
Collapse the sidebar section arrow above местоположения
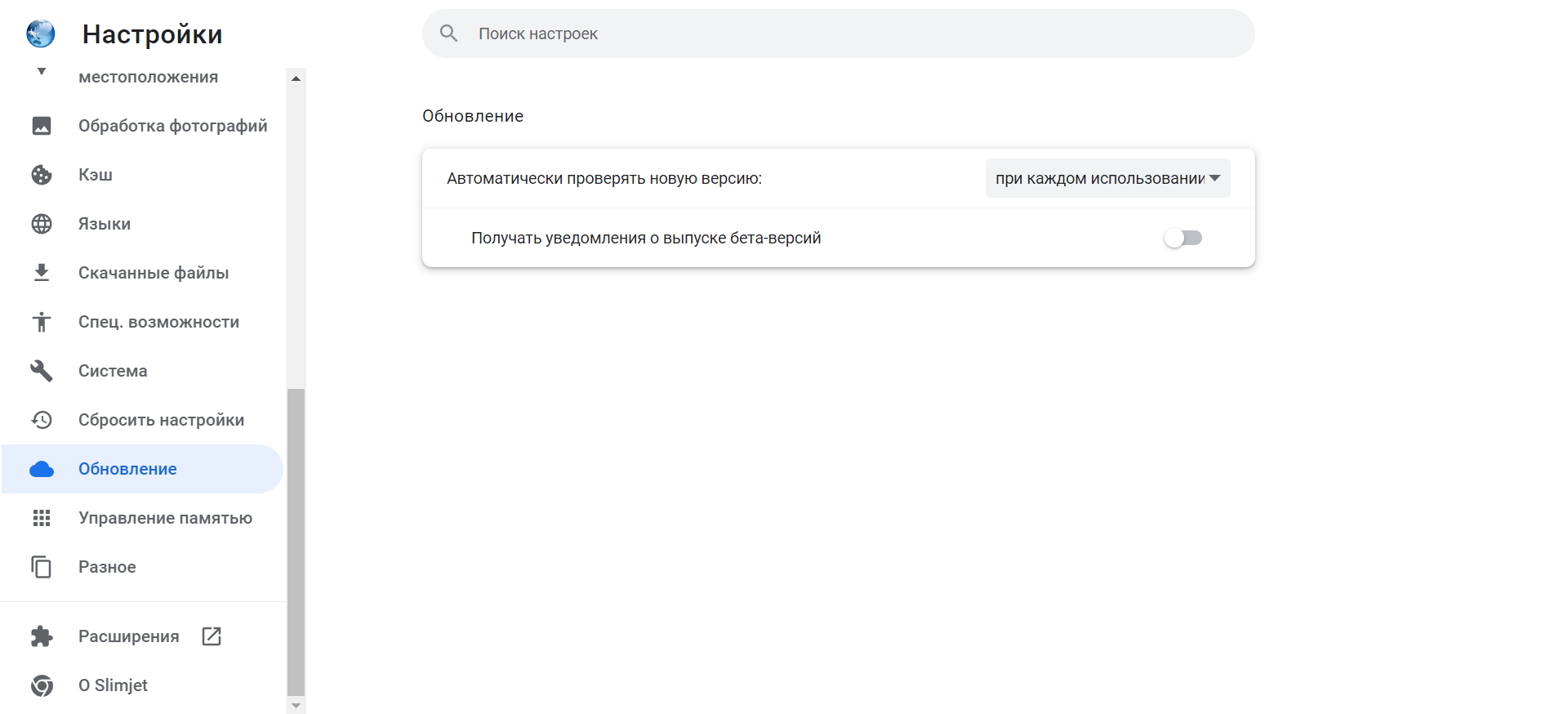(x=42, y=72)
